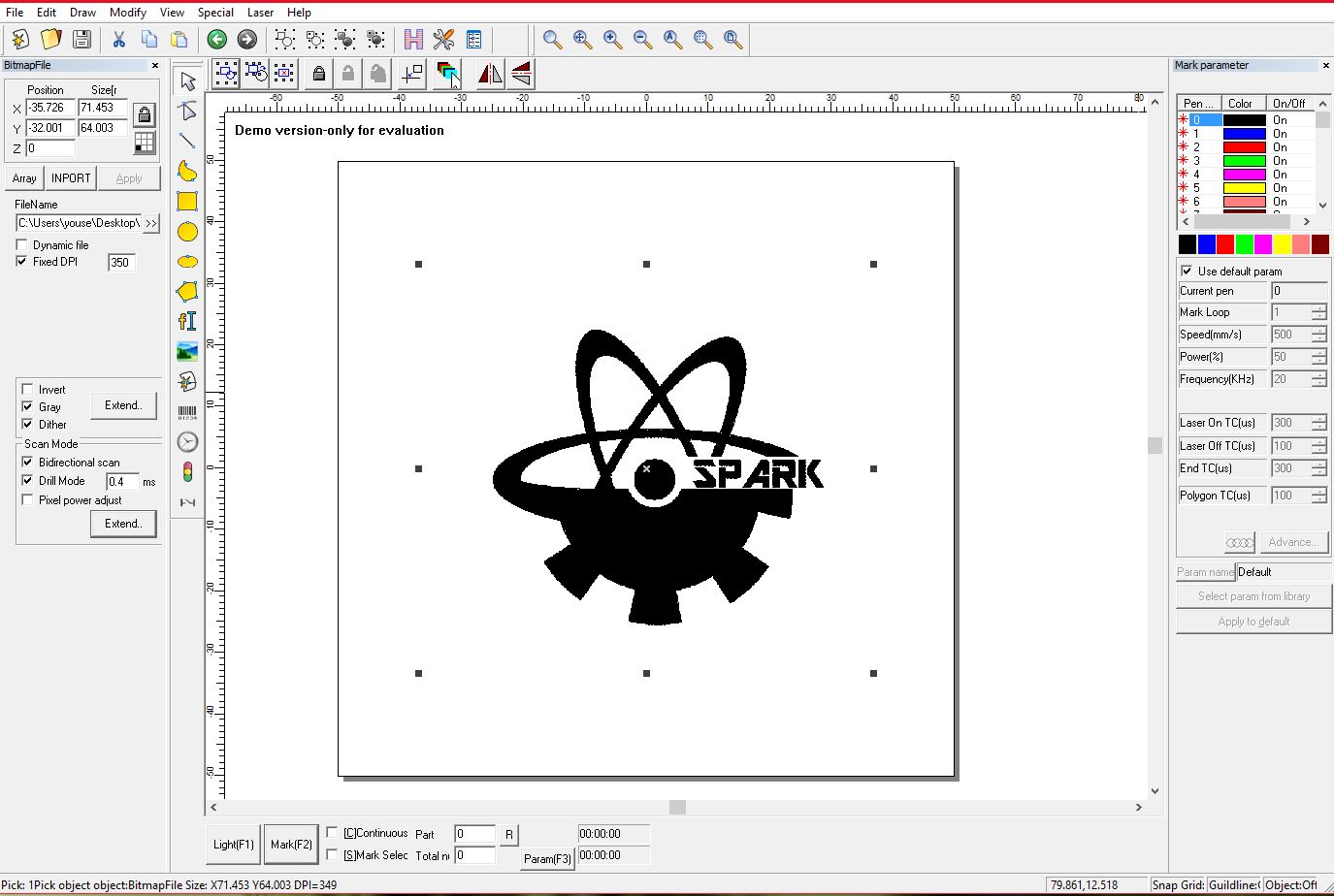Click the Light(F1) button
The image size is (1334, 896).
pyautogui.click(x=234, y=845)
